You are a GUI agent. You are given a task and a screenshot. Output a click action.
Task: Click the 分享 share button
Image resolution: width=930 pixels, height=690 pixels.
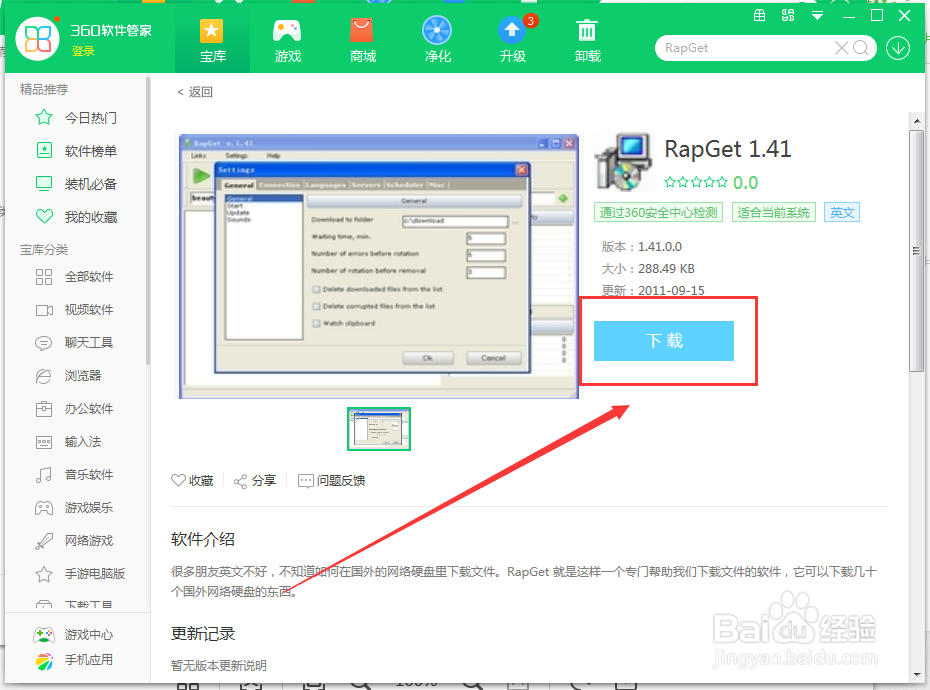click(255, 481)
